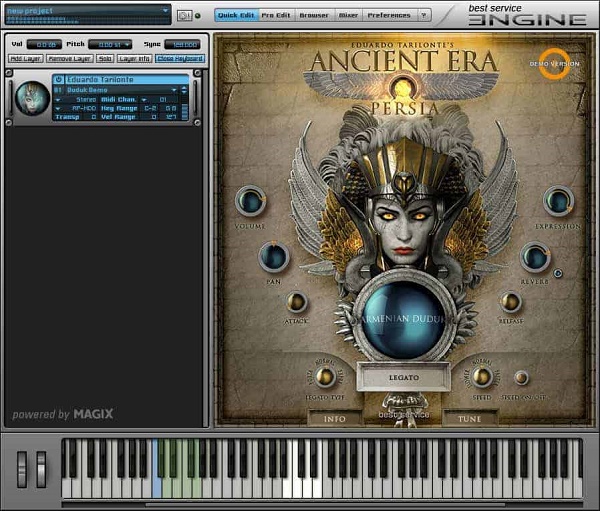Screen dimensions: 600x511
Task: Click the Volume knob
Action: [250, 201]
